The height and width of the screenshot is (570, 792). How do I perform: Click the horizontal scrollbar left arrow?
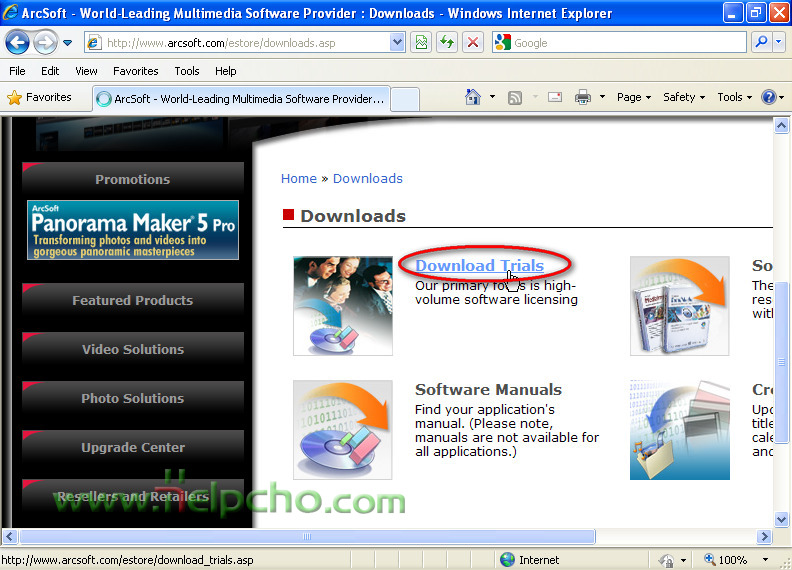pyautogui.click(x=9, y=537)
